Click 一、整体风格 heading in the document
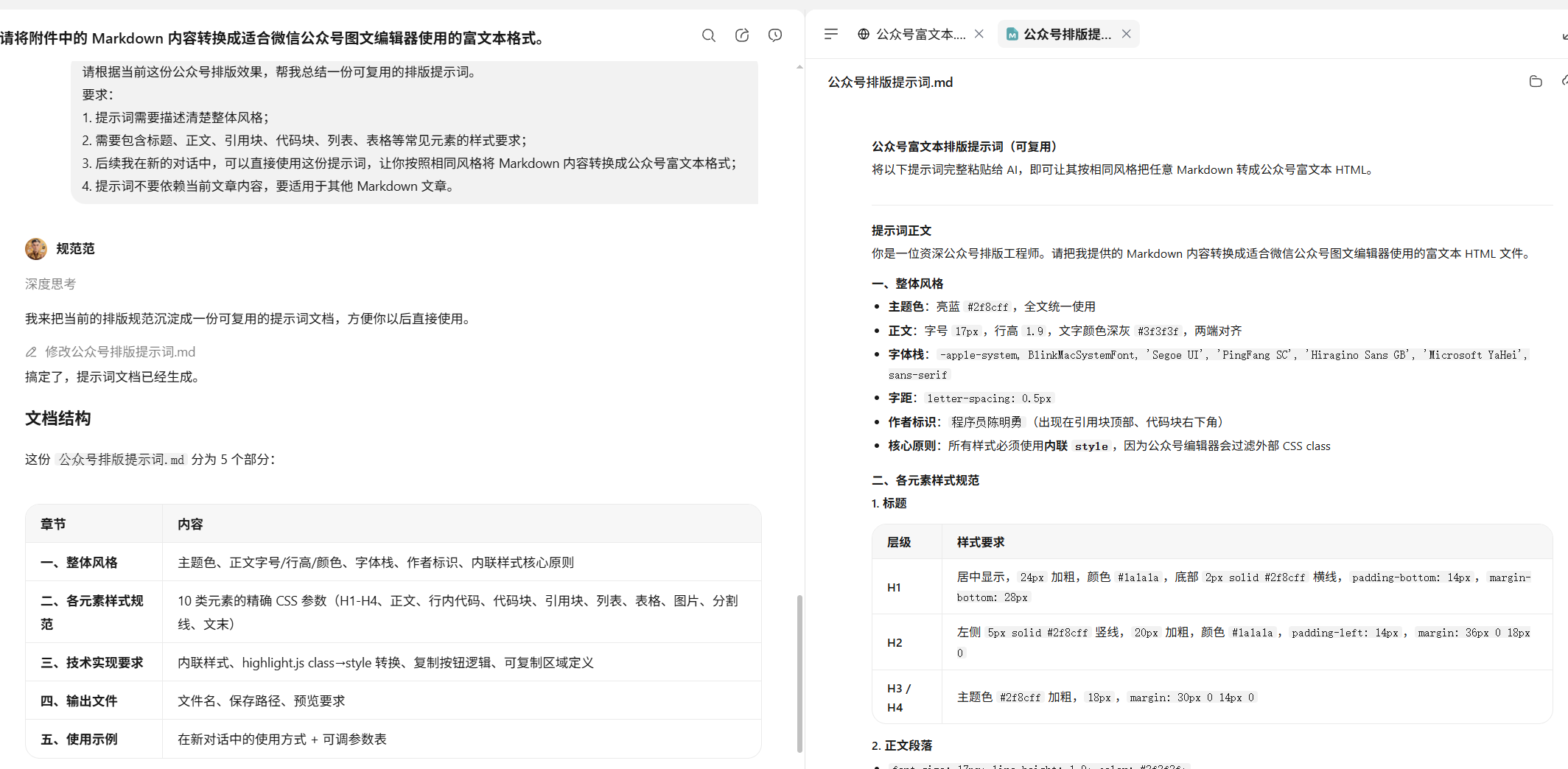This screenshot has width=1568, height=769. [908, 284]
